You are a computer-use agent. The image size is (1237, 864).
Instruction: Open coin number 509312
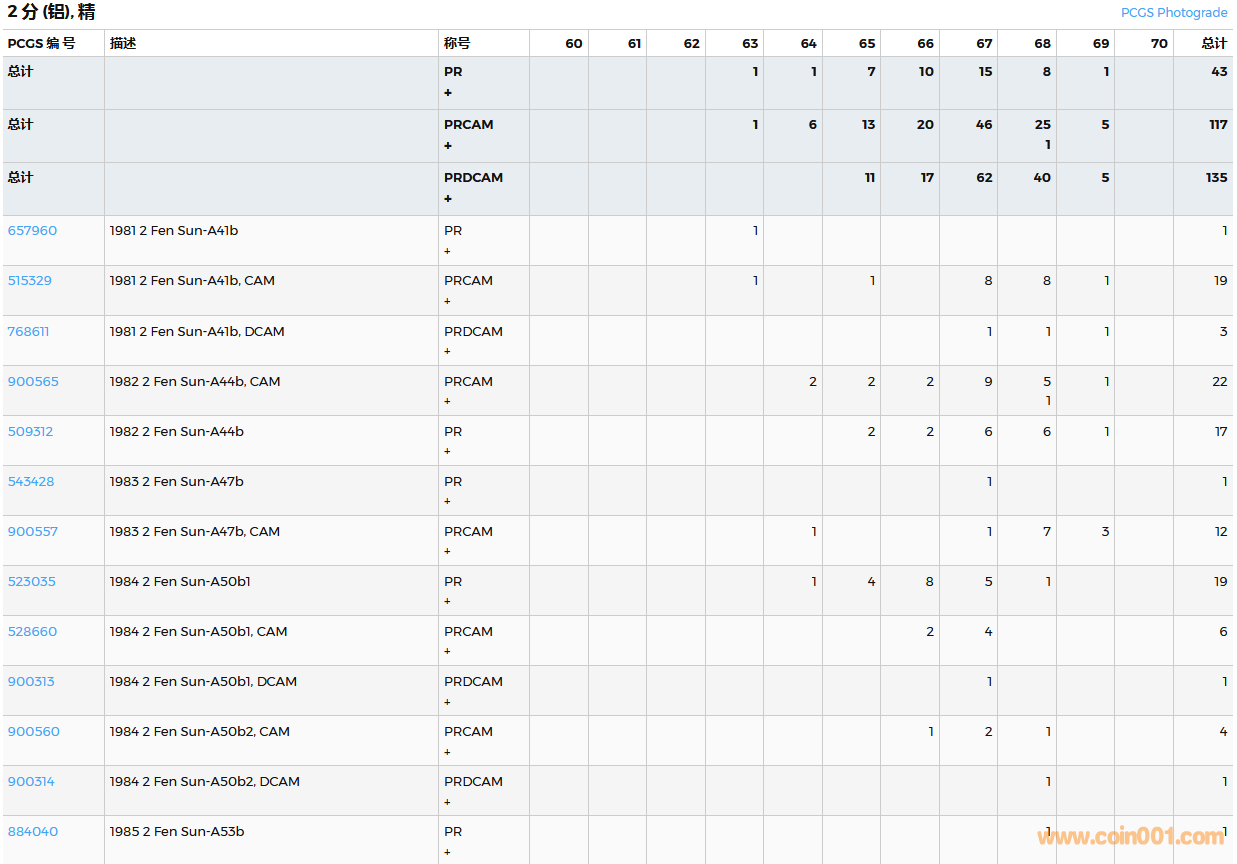30,431
